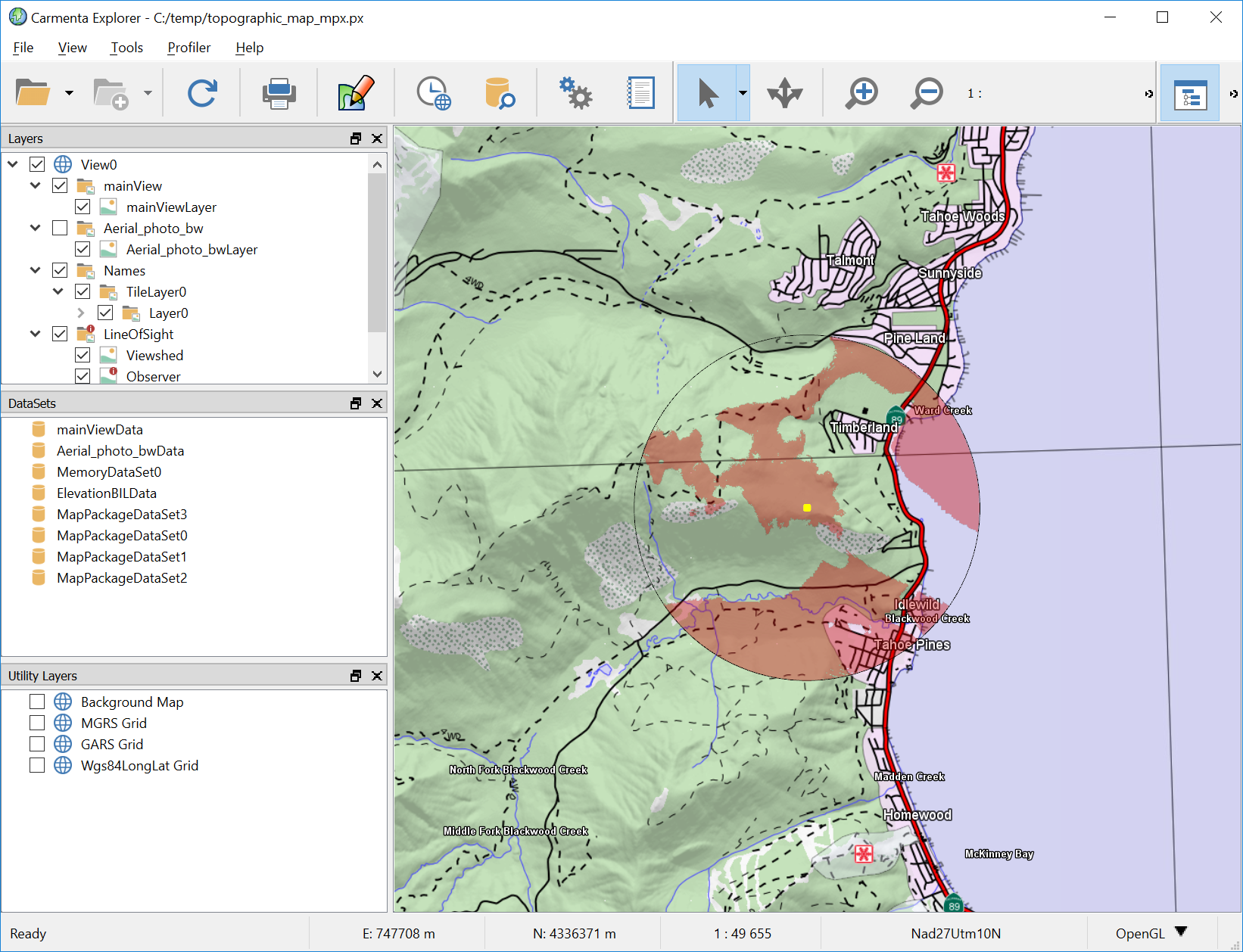The height and width of the screenshot is (952, 1243).
Task: Click the Open file folder icon
Action: pyautogui.click(x=33, y=93)
